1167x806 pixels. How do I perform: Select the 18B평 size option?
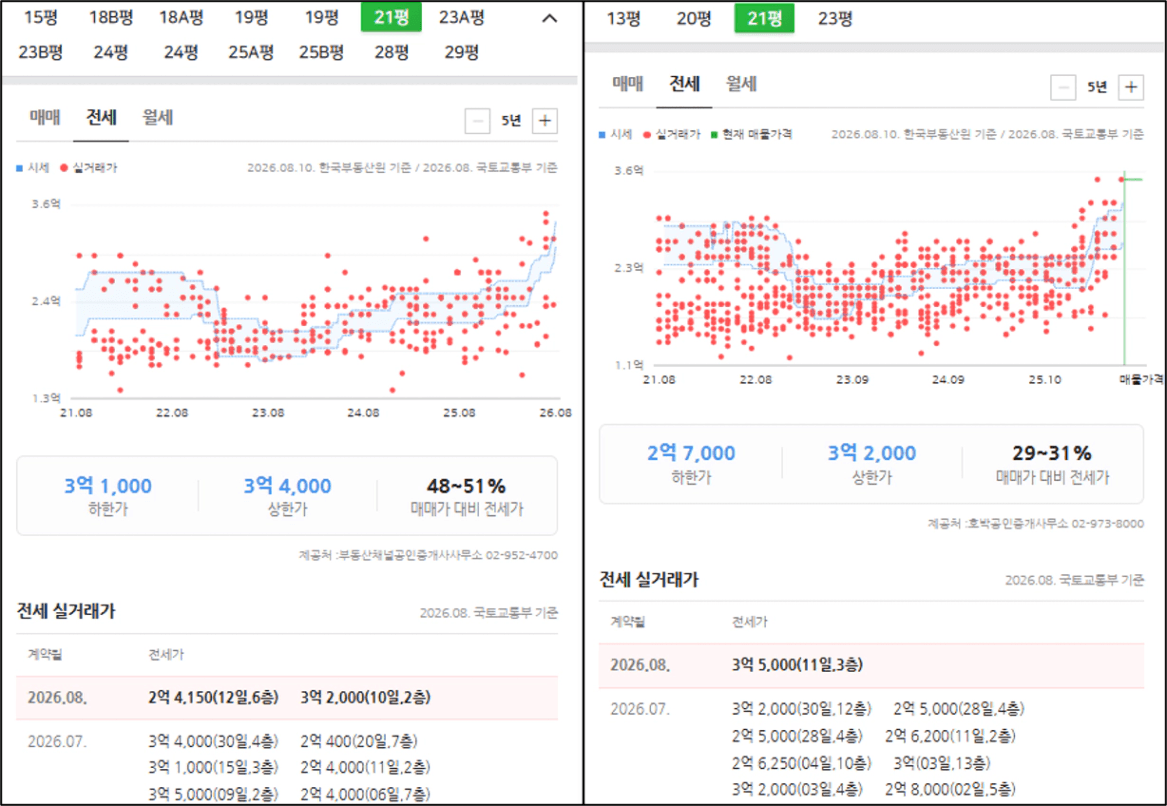tap(111, 18)
